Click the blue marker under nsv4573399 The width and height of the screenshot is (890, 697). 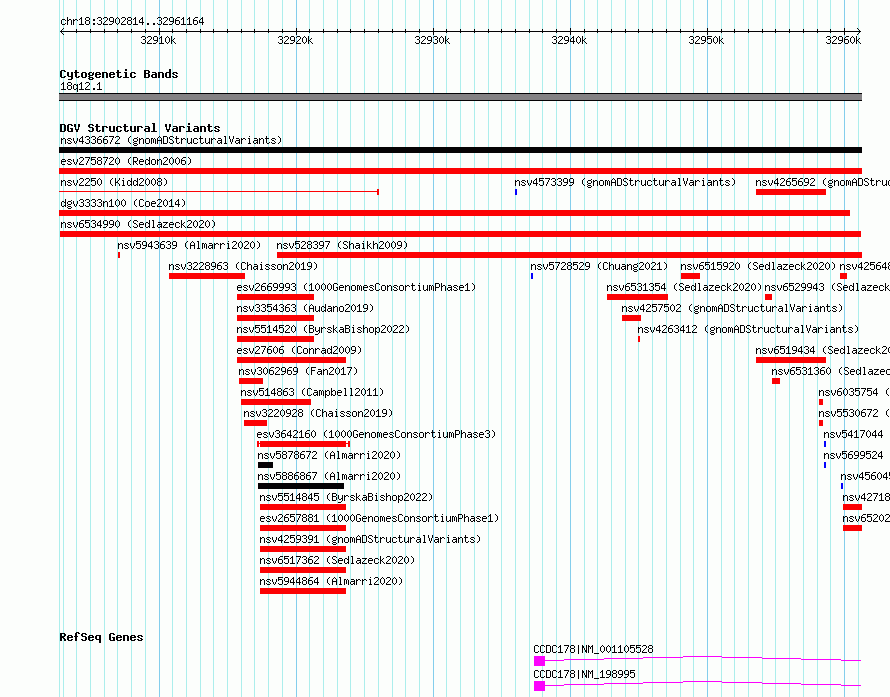(x=516, y=192)
